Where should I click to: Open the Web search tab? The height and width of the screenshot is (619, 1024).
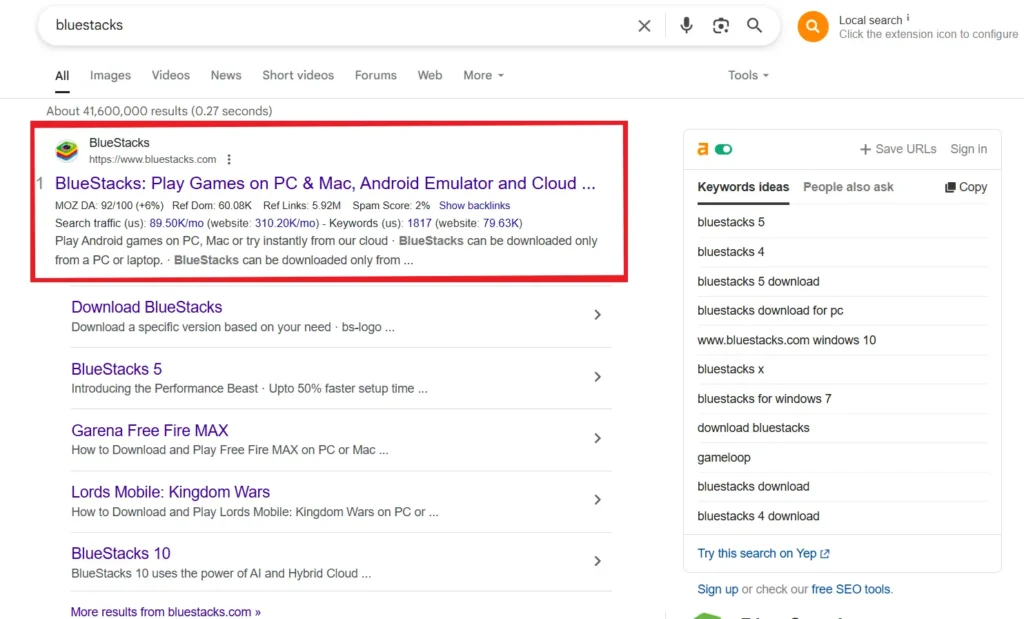click(430, 76)
